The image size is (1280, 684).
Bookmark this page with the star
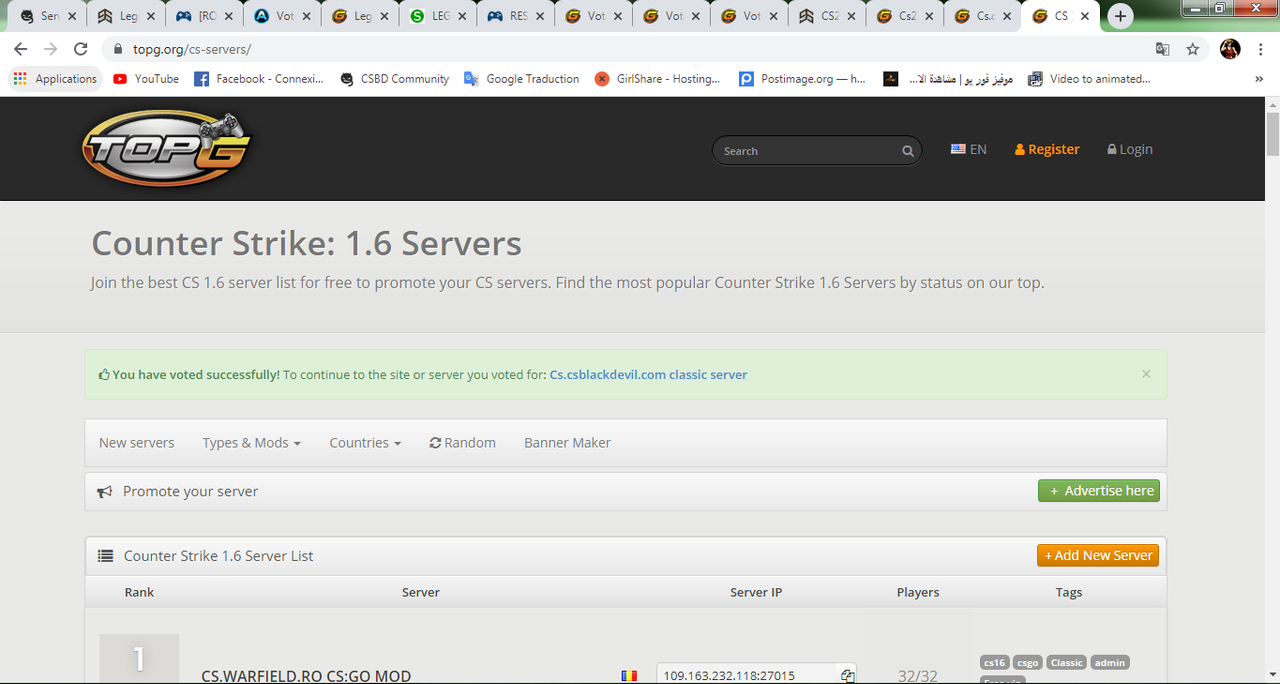[1192, 49]
